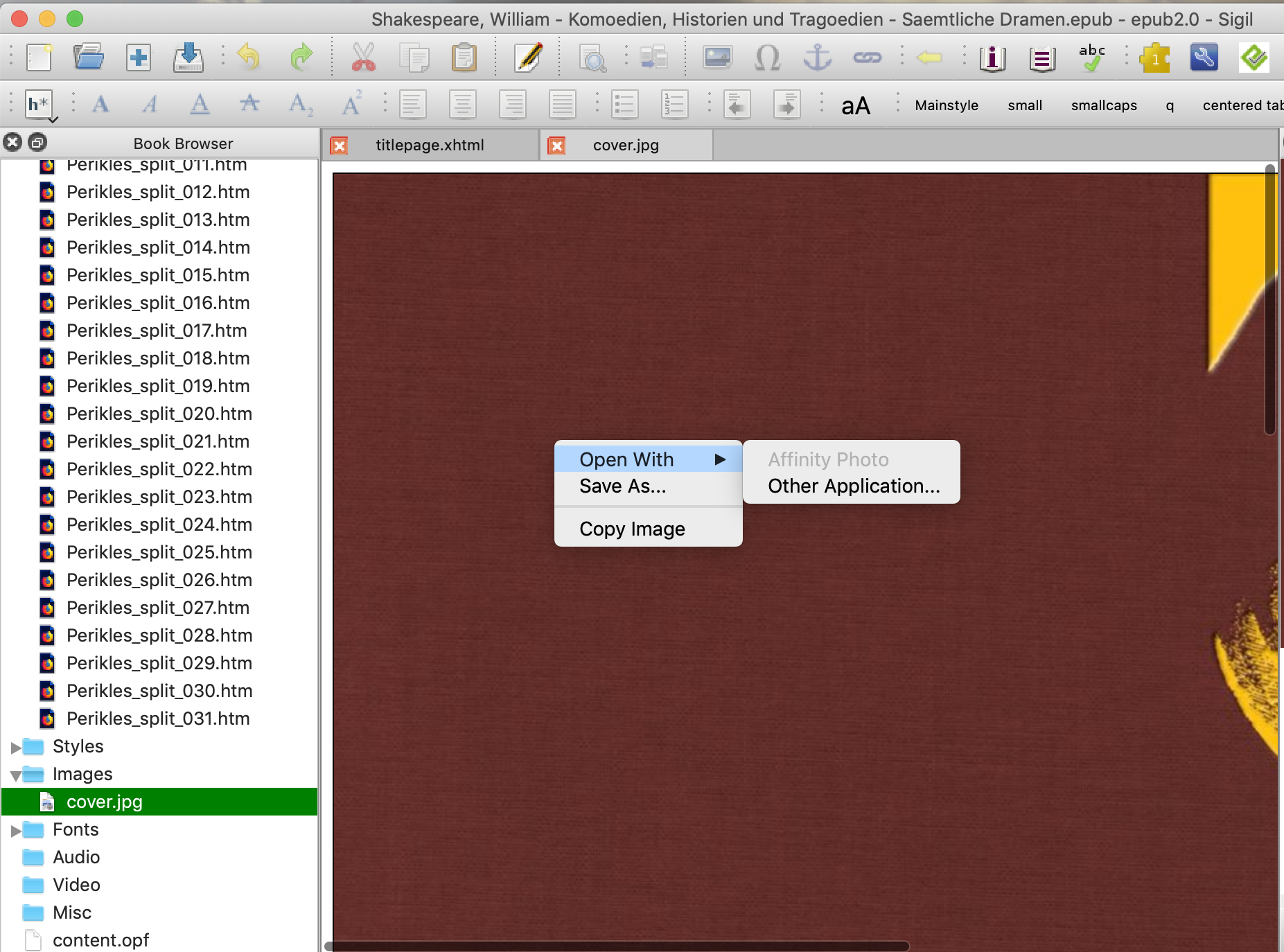
Task: Apply Mainstyle clip button
Action: tap(947, 105)
